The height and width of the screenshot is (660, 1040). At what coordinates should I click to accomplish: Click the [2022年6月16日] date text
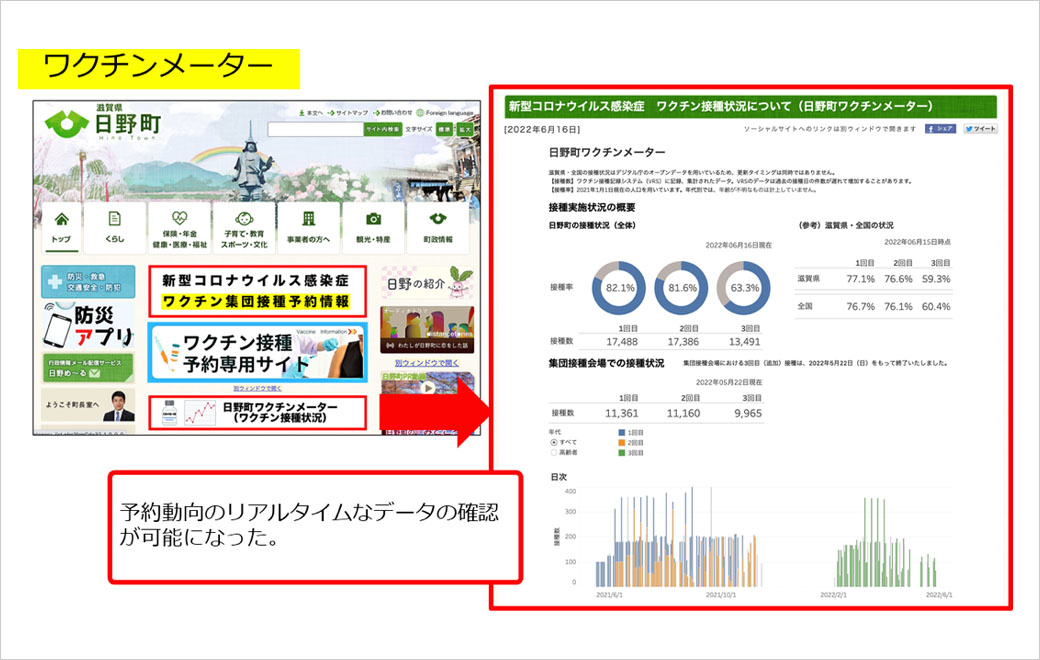click(x=542, y=129)
